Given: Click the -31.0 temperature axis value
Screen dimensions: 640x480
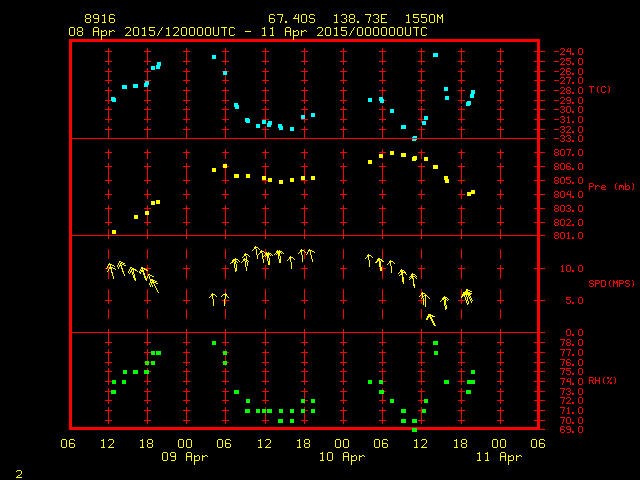Looking at the screenshot, I should [x=568, y=120].
